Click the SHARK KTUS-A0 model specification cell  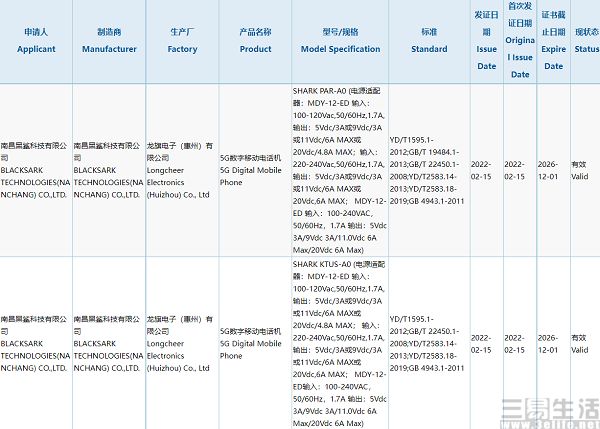(x=340, y=341)
